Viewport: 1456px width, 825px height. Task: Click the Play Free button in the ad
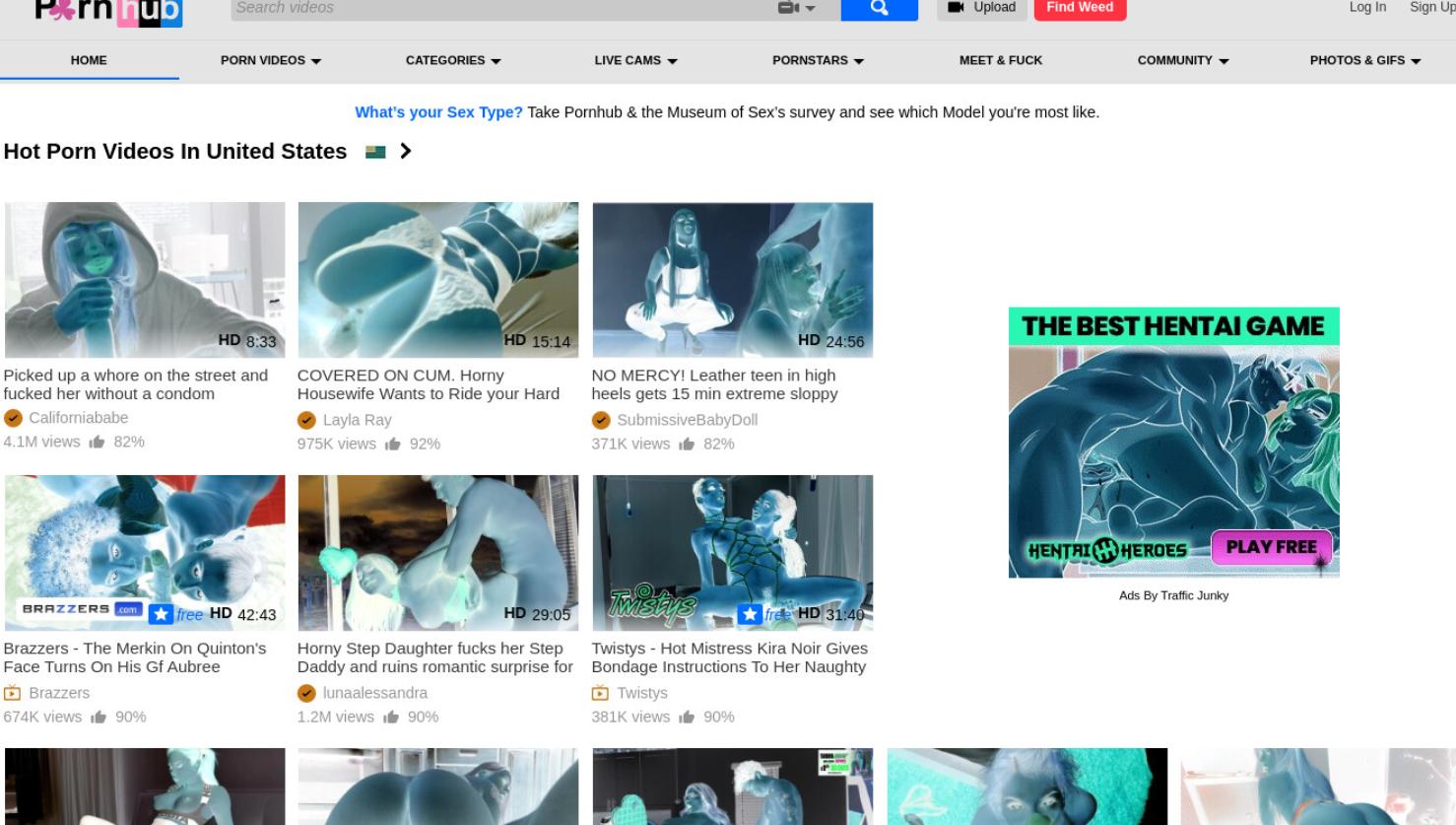[1271, 547]
